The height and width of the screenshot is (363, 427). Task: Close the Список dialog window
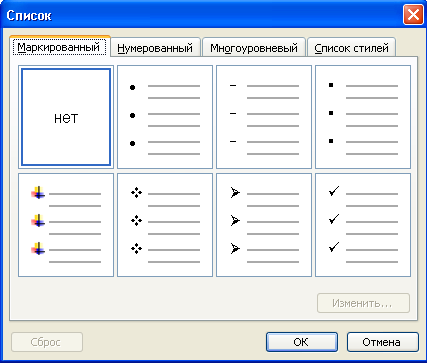[x=413, y=15]
